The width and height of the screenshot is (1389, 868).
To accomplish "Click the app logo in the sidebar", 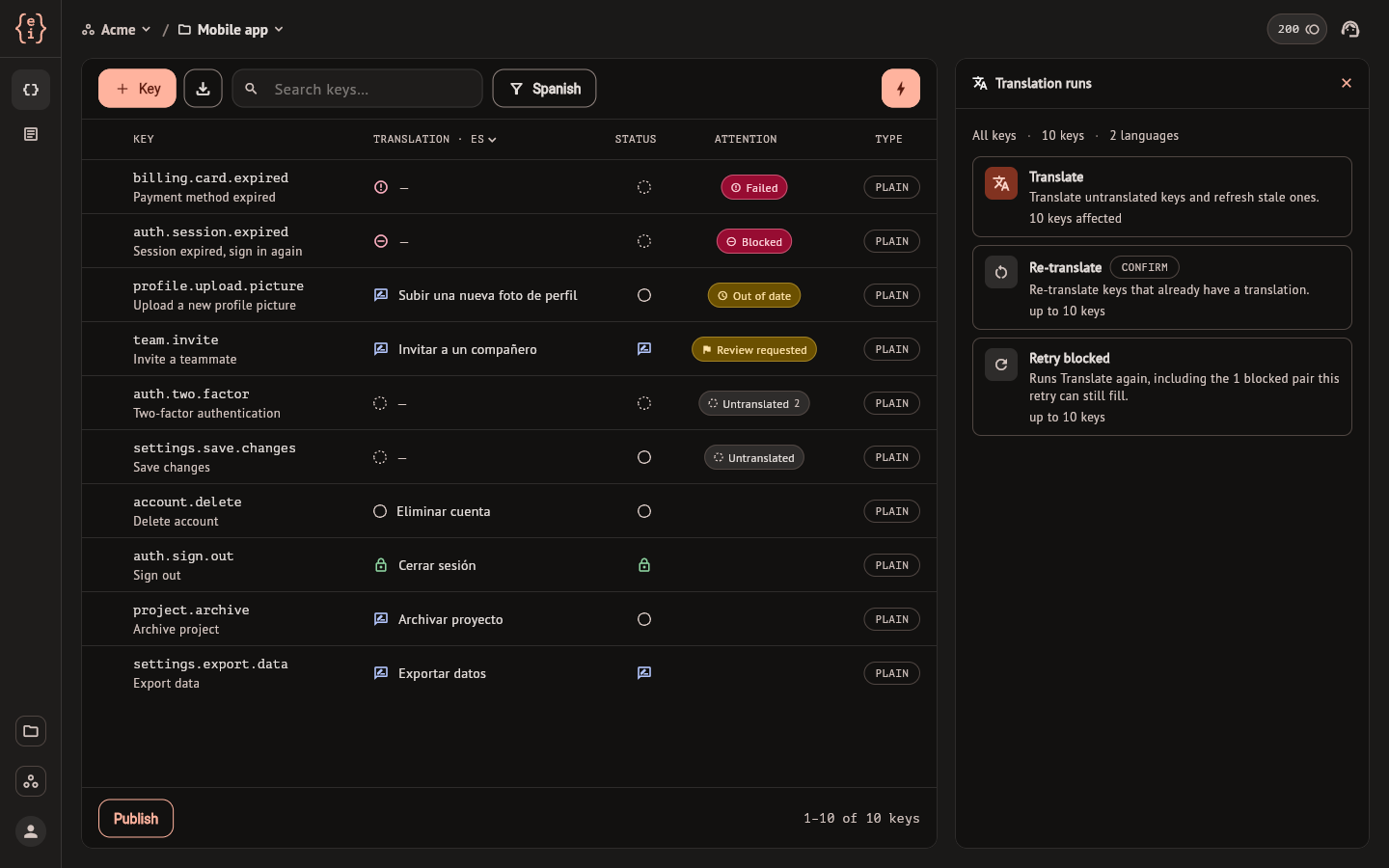I will click(31, 29).
